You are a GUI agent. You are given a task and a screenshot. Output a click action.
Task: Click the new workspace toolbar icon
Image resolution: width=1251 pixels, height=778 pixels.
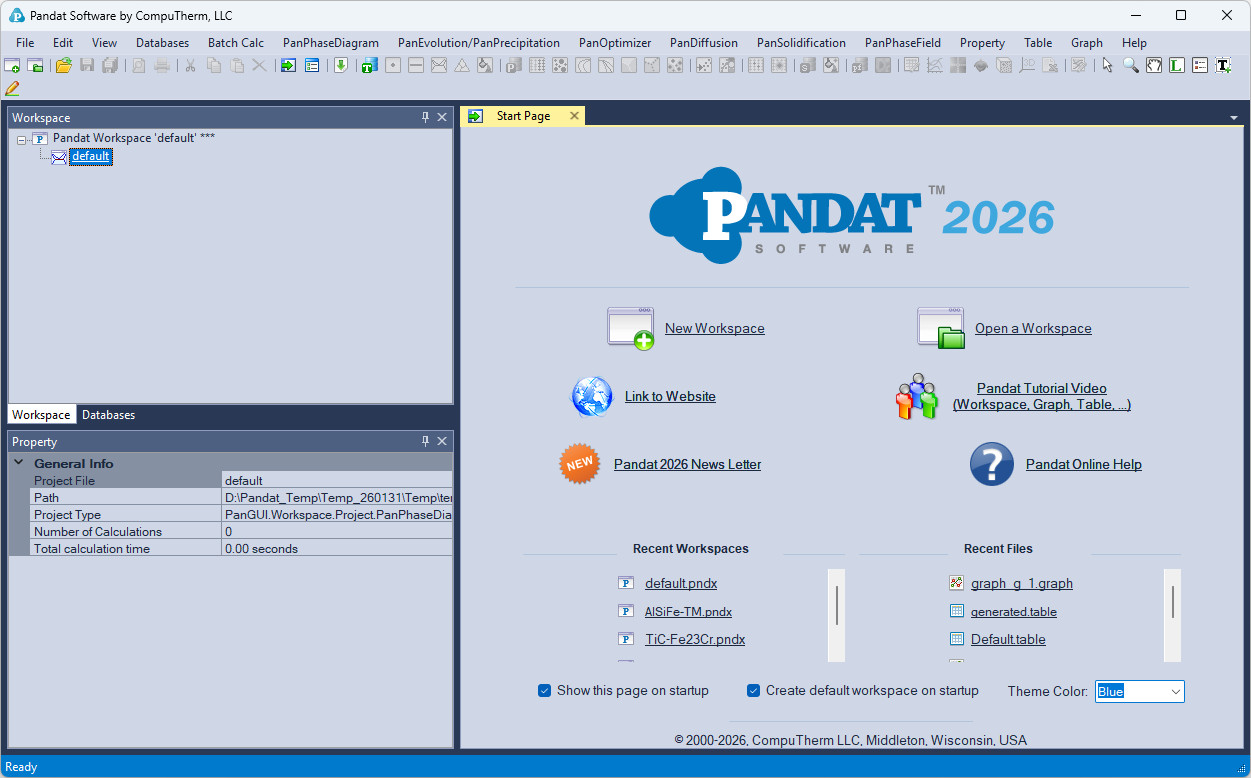(12, 66)
